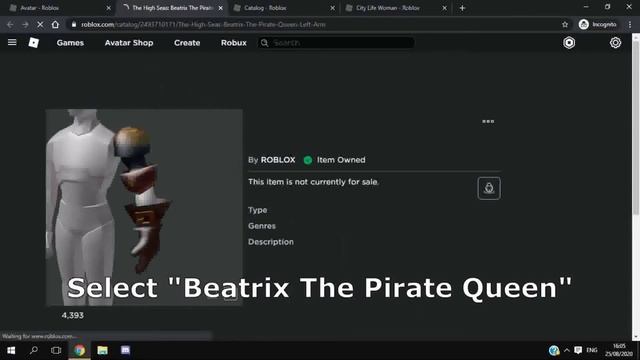The width and height of the screenshot is (640, 360).
Task: Open the settings gear menu
Action: [x=615, y=43]
